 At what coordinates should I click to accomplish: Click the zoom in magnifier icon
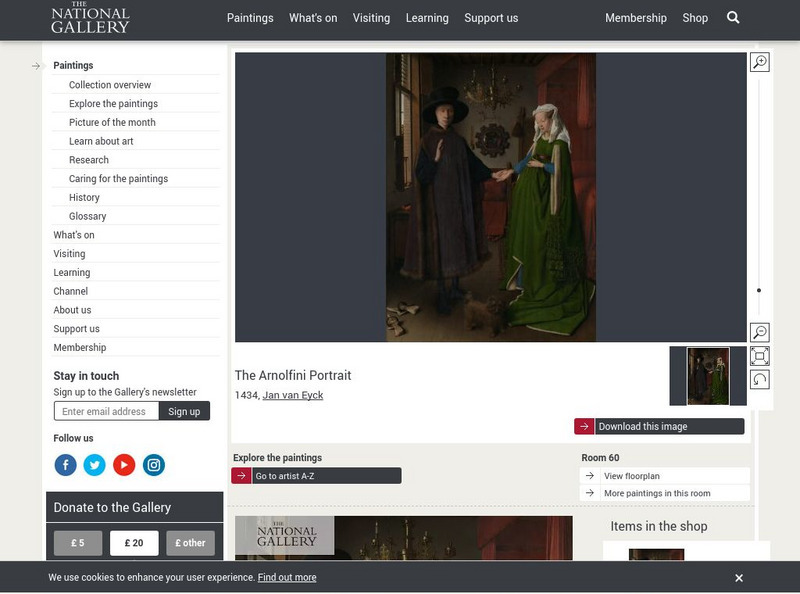tap(759, 63)
